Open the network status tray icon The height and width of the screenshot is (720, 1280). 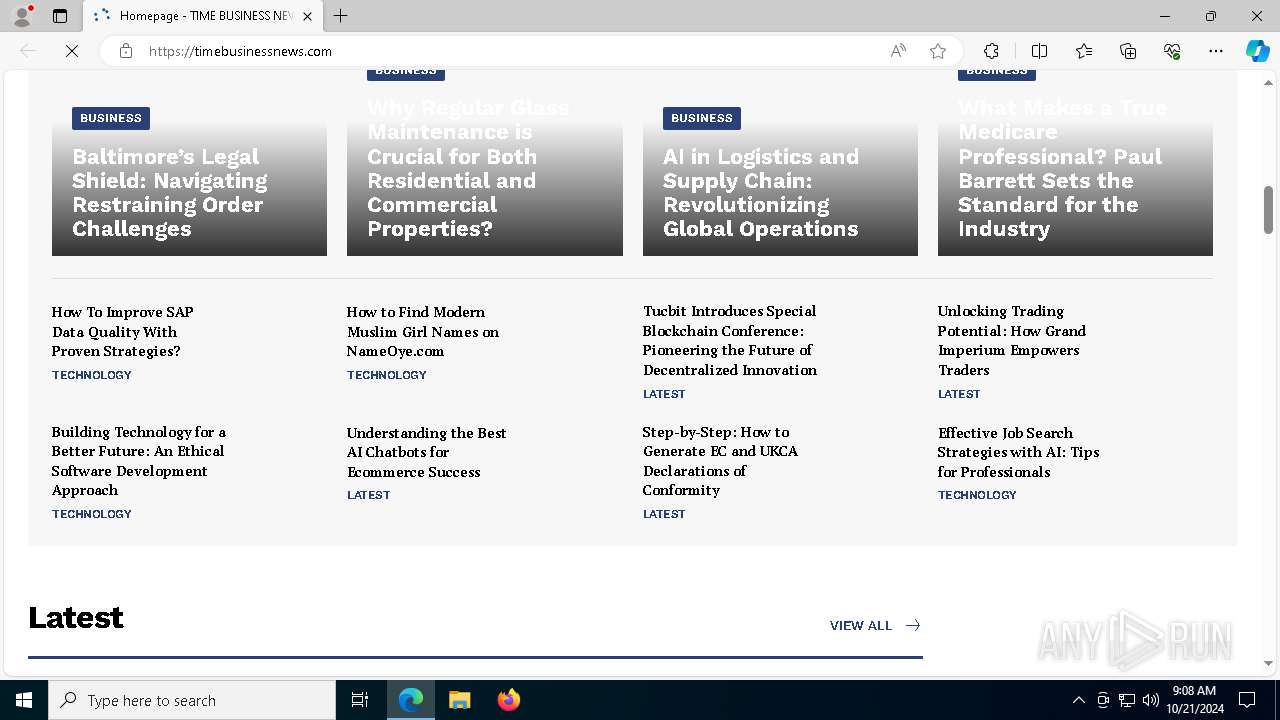1127,700
